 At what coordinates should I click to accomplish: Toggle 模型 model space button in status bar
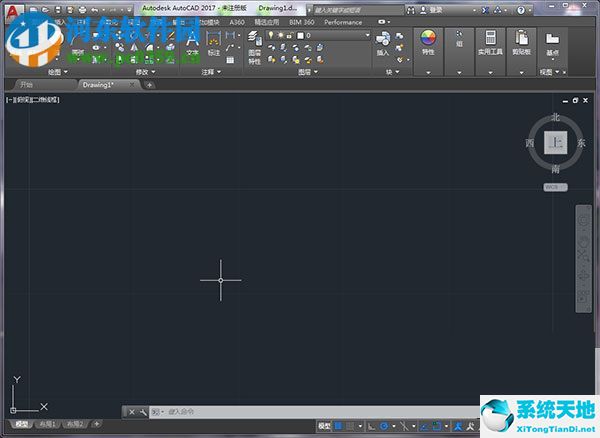click(324, 426)
